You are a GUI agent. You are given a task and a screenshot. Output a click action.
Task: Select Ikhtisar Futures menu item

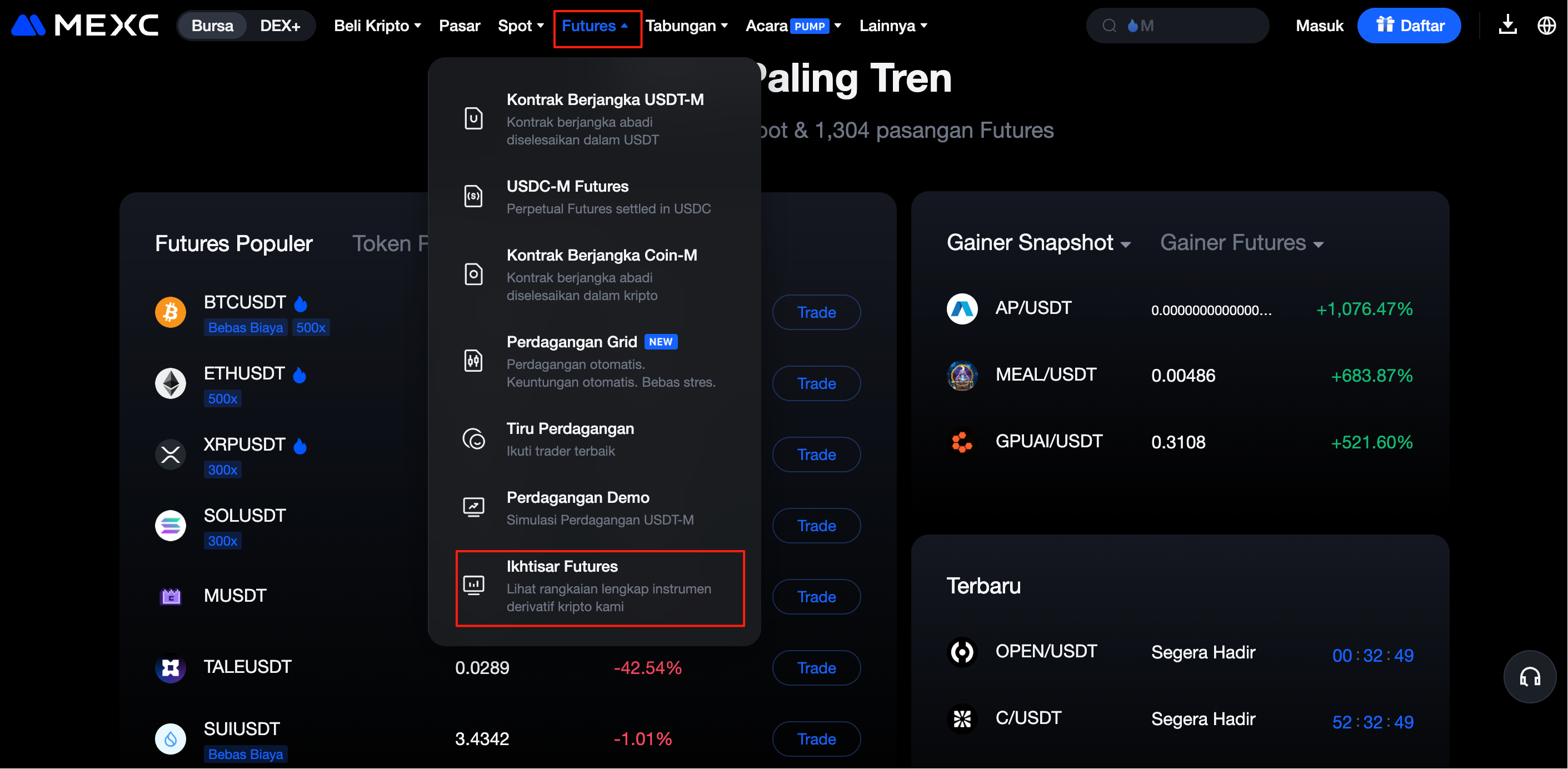(x=600, y=587)
